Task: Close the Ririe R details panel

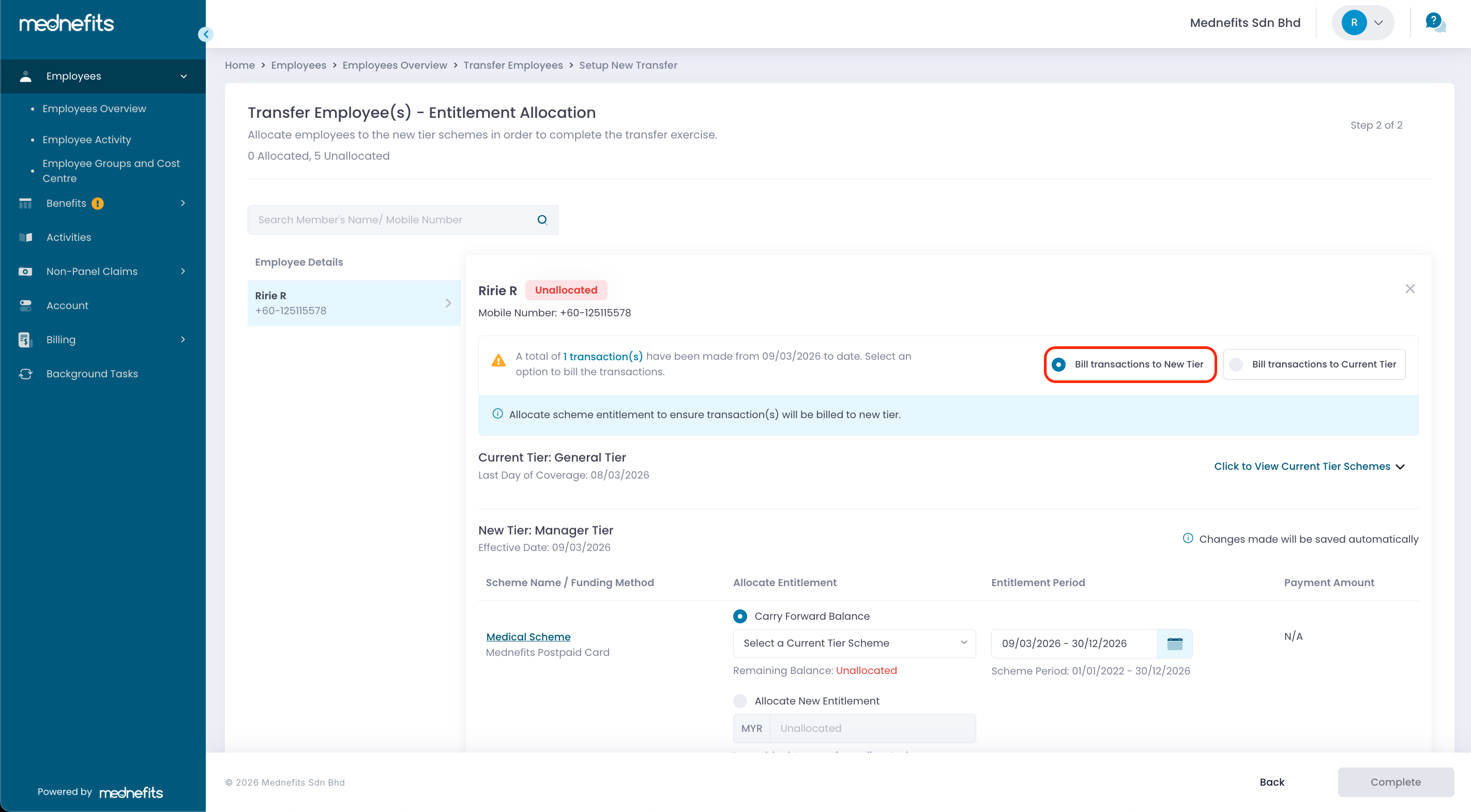Action: pyautogui.click(x=1409, y=289)
